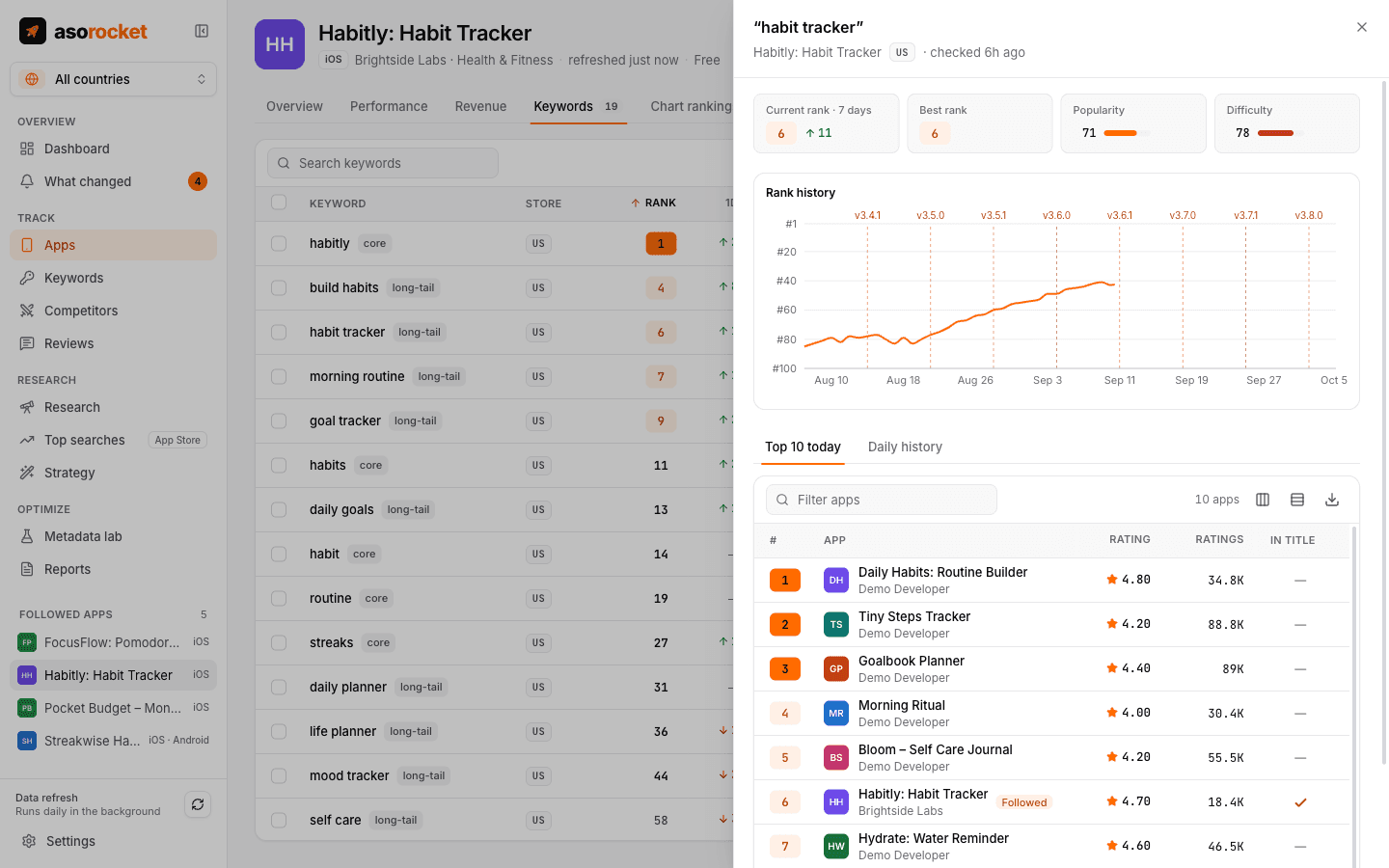Click the Best rank card

click(979, 123)
